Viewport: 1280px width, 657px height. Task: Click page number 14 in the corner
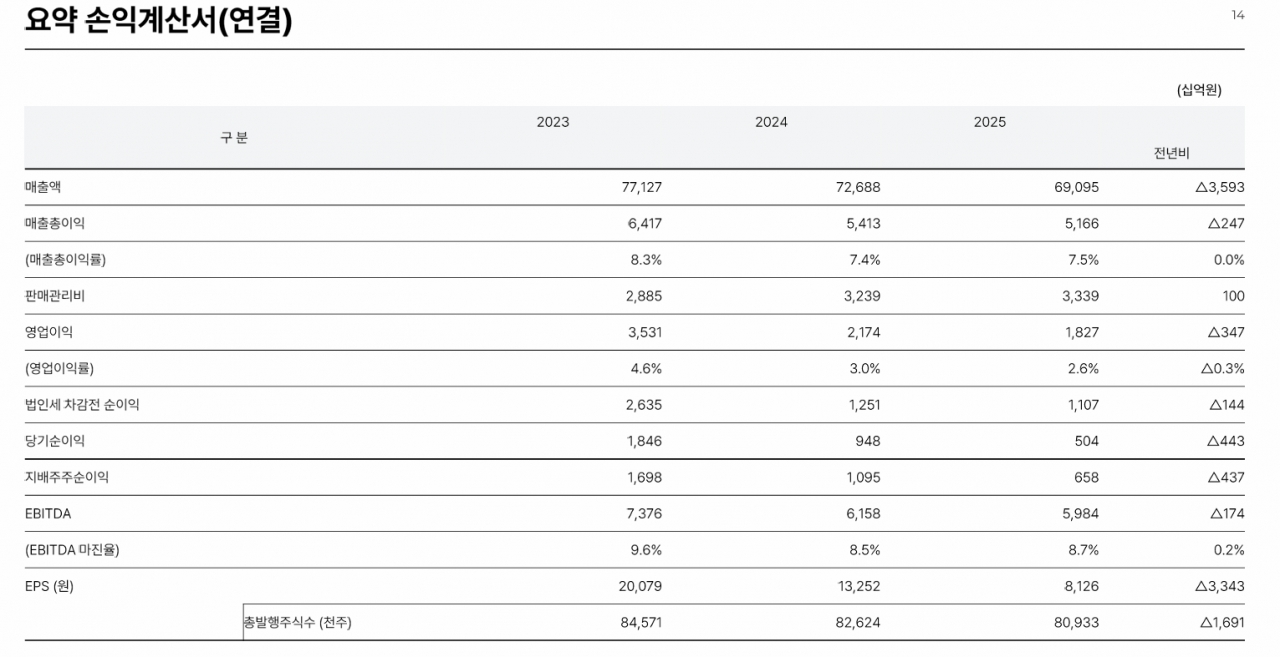coord(1237,15)
